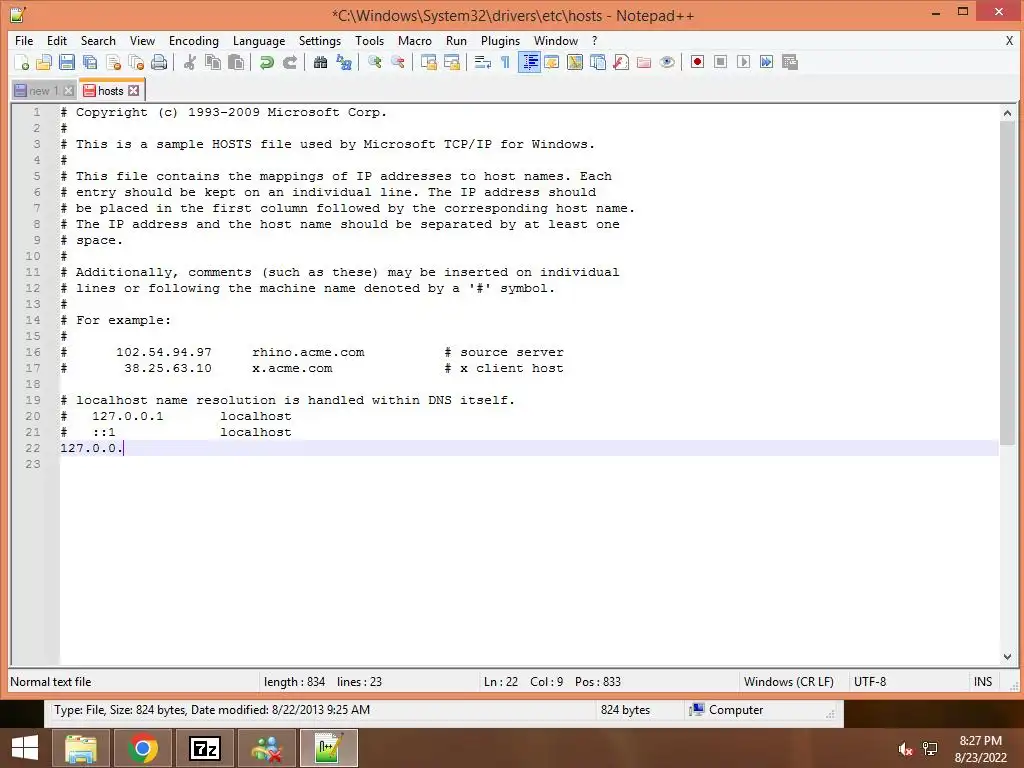Viewport: 1024px width, 768px height.
Task: Click the Playback macro button
Action: (743, 62)
